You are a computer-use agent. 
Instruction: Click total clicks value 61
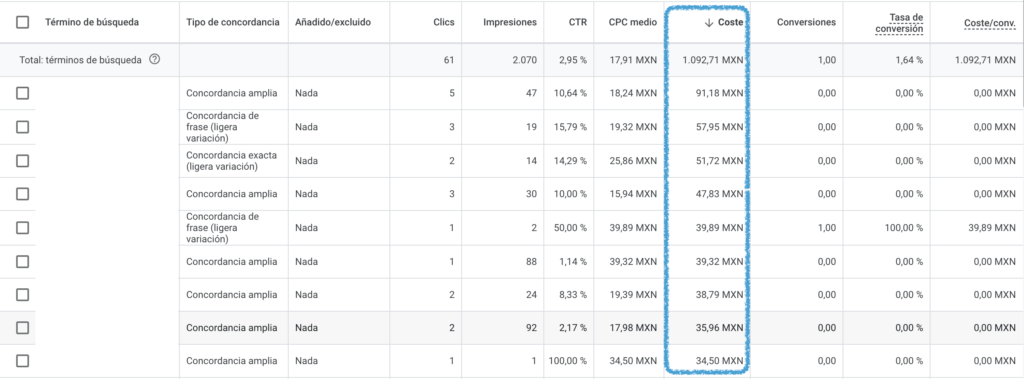pyautogui.click(x=449, y=60)
